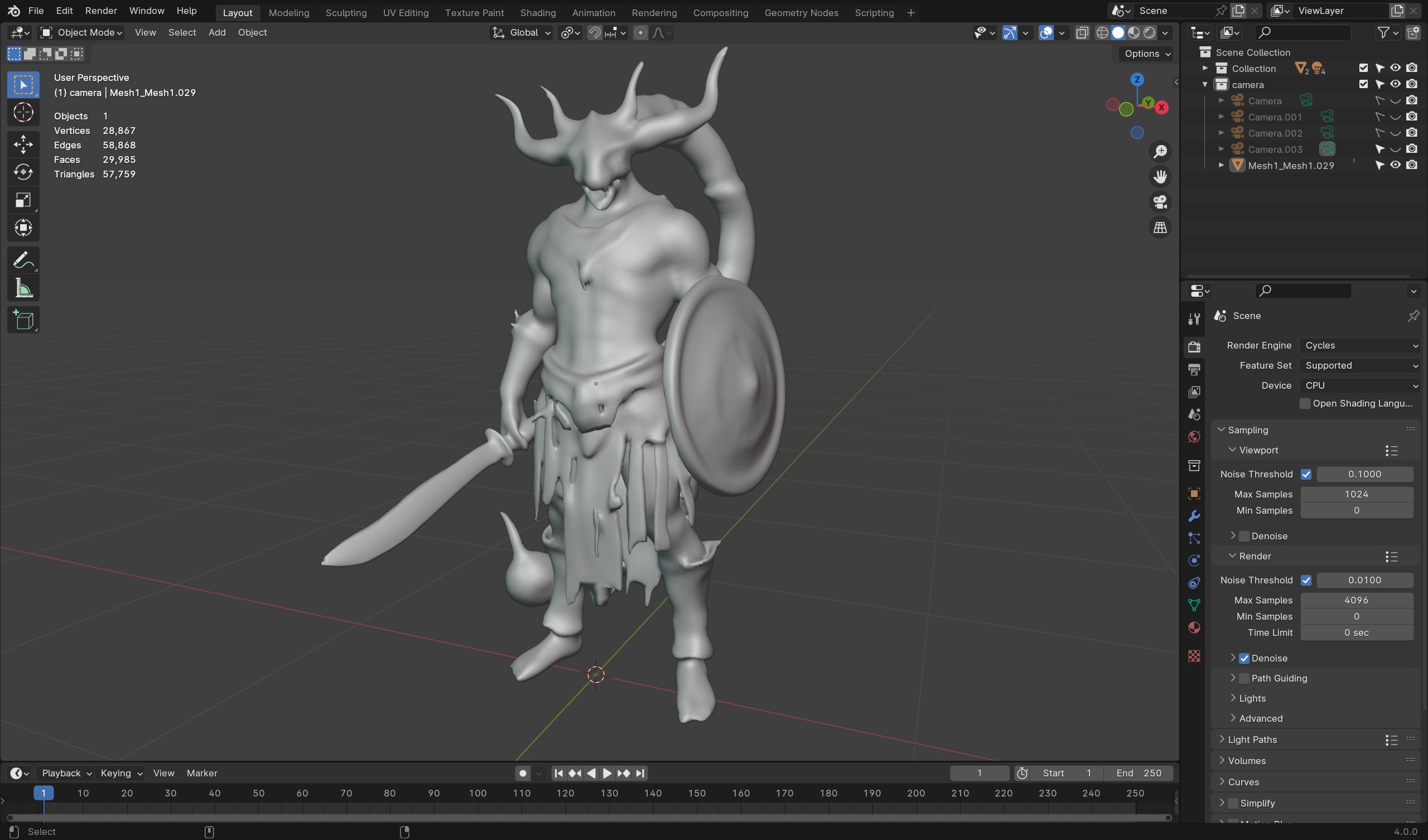Image resolution: width=1428 pixels, height=840 pixels.
Task: Click the red X axis gizmo
Action: tap(1161, 107)
